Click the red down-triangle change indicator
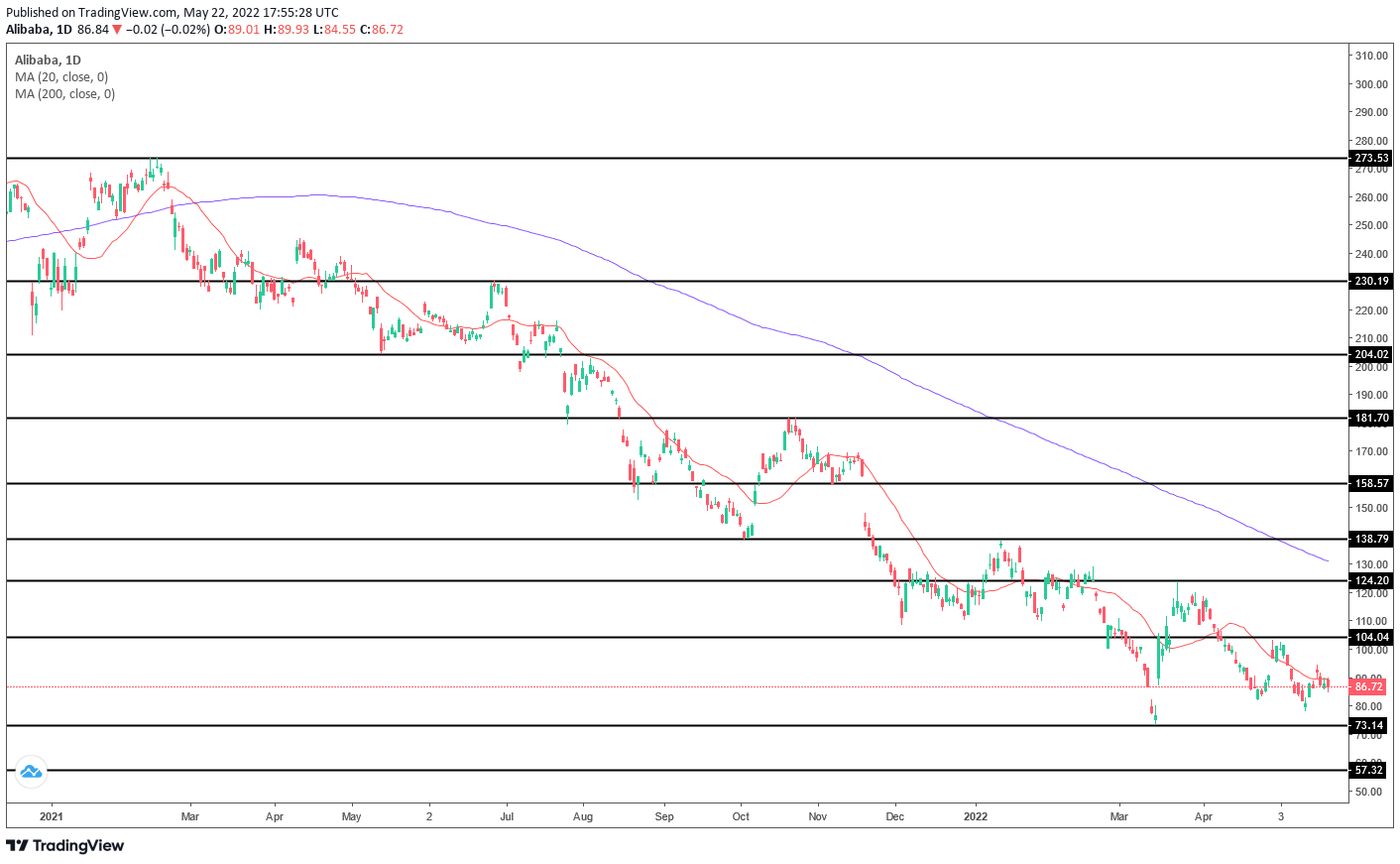 tap(117, 30)
